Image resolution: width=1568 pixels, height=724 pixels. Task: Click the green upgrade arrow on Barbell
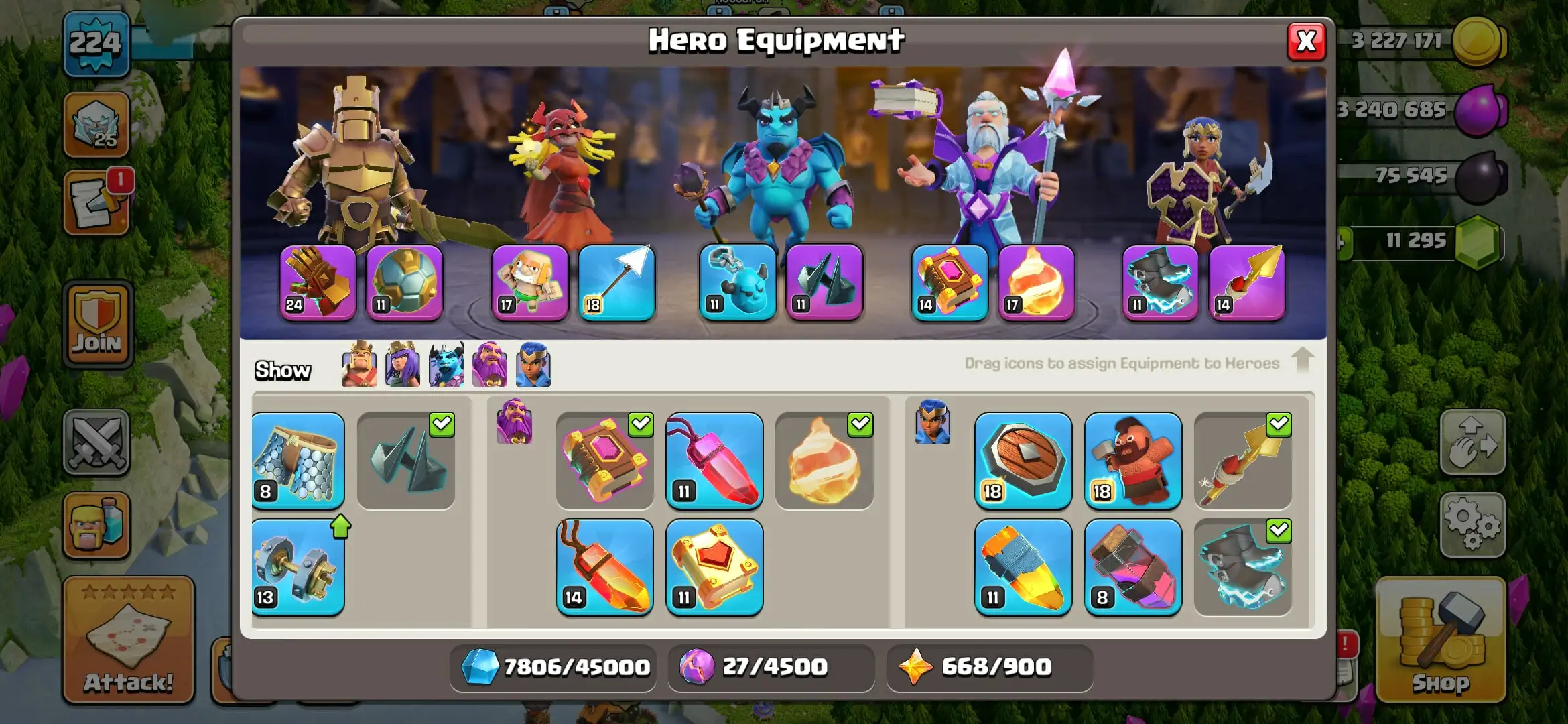tap(340, 526)
